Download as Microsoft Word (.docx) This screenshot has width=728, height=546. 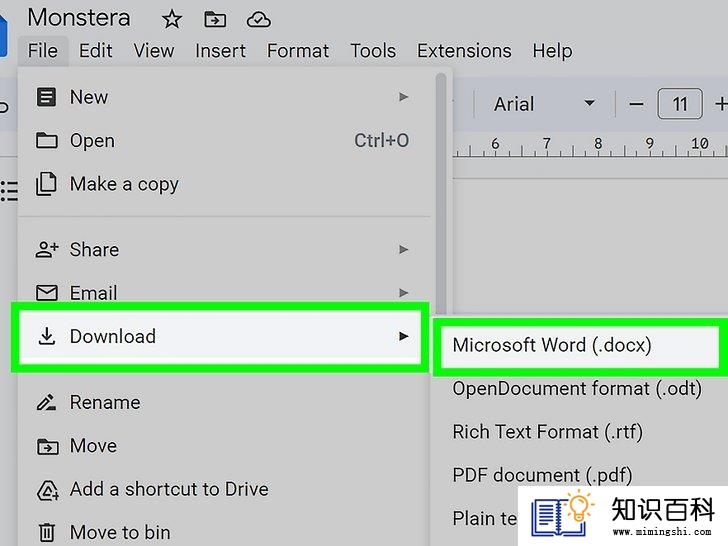pos(579,345)
